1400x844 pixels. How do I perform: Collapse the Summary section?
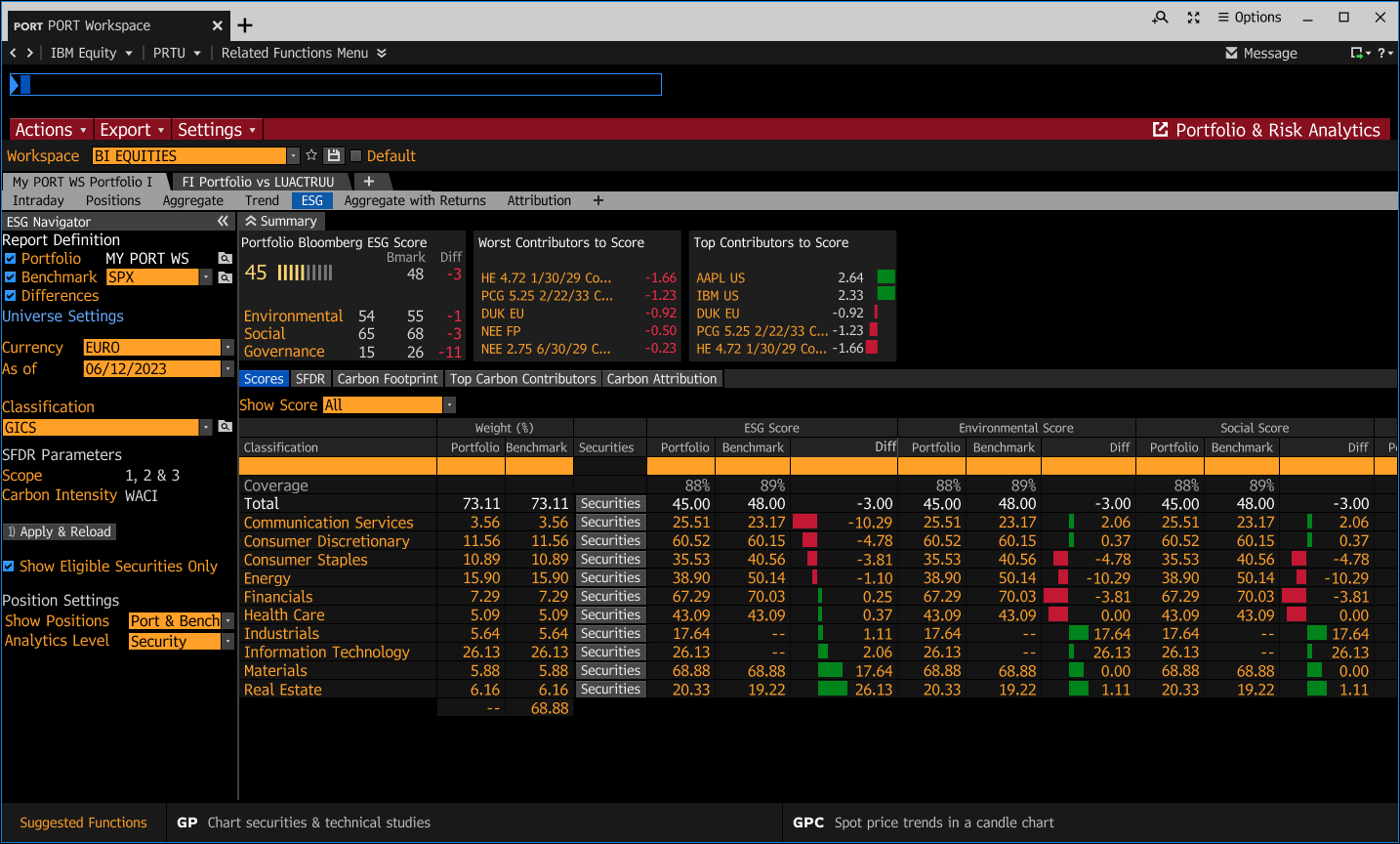(281, 222)
